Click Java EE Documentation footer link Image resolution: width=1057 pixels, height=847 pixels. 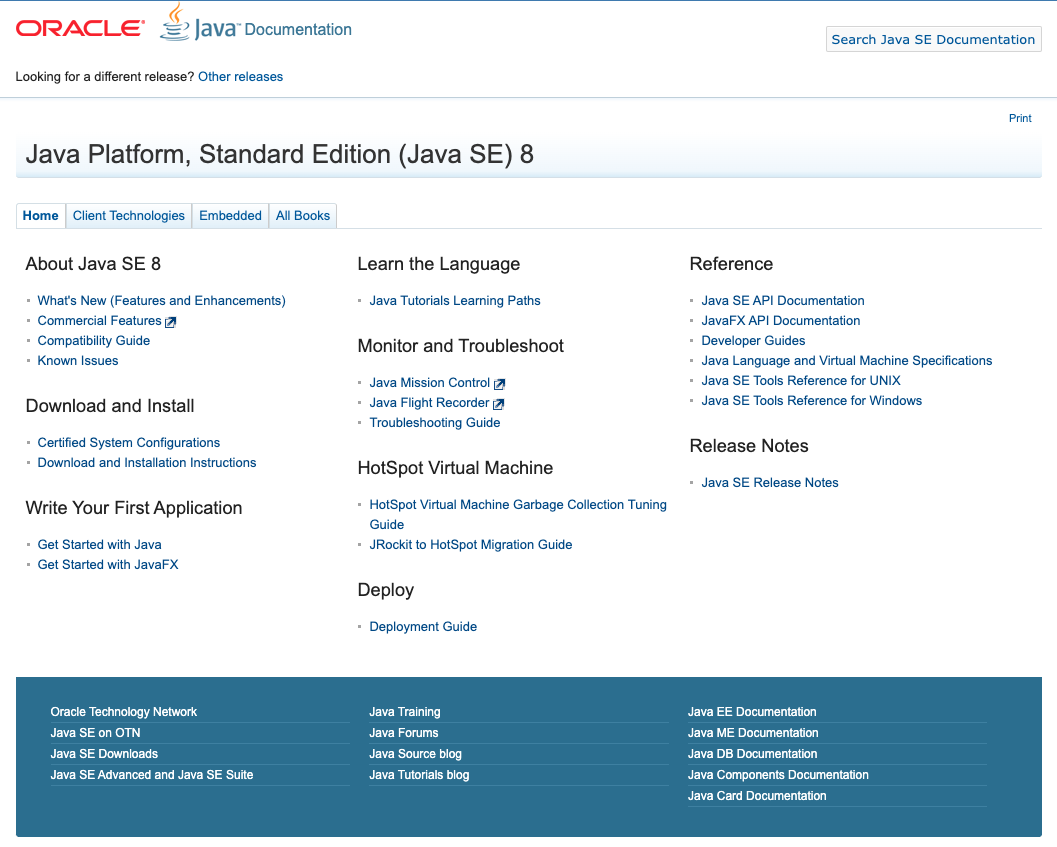coord(752,712)
